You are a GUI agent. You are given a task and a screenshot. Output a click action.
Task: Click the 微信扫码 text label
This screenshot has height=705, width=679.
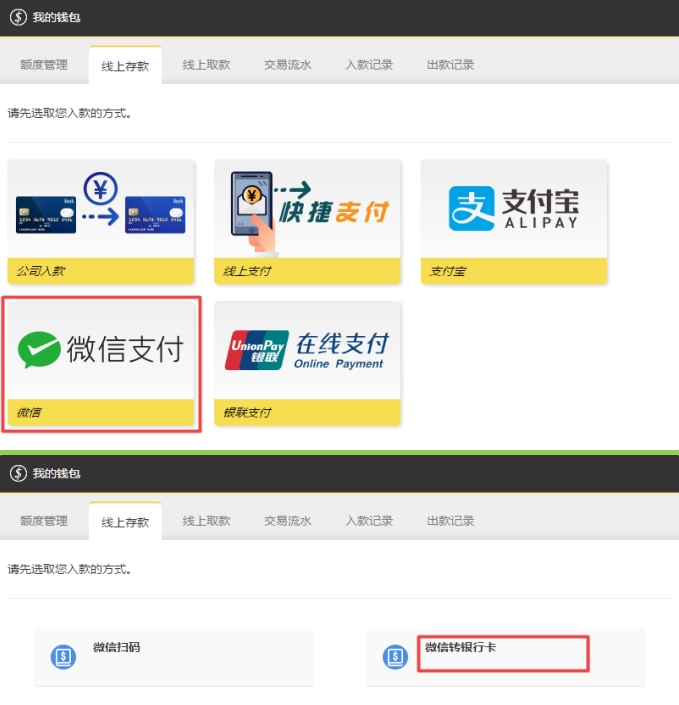click(x=116, y=647)
